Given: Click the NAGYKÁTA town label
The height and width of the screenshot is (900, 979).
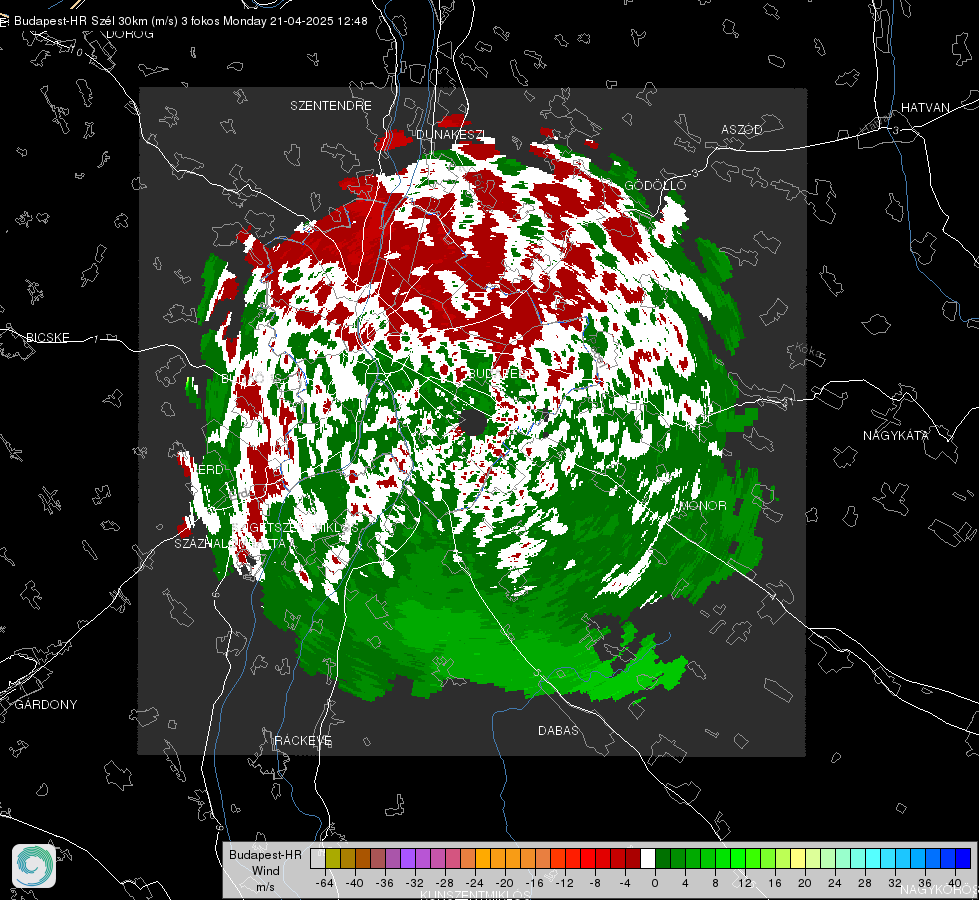Looking at the screenshot, I should [896, 435].
